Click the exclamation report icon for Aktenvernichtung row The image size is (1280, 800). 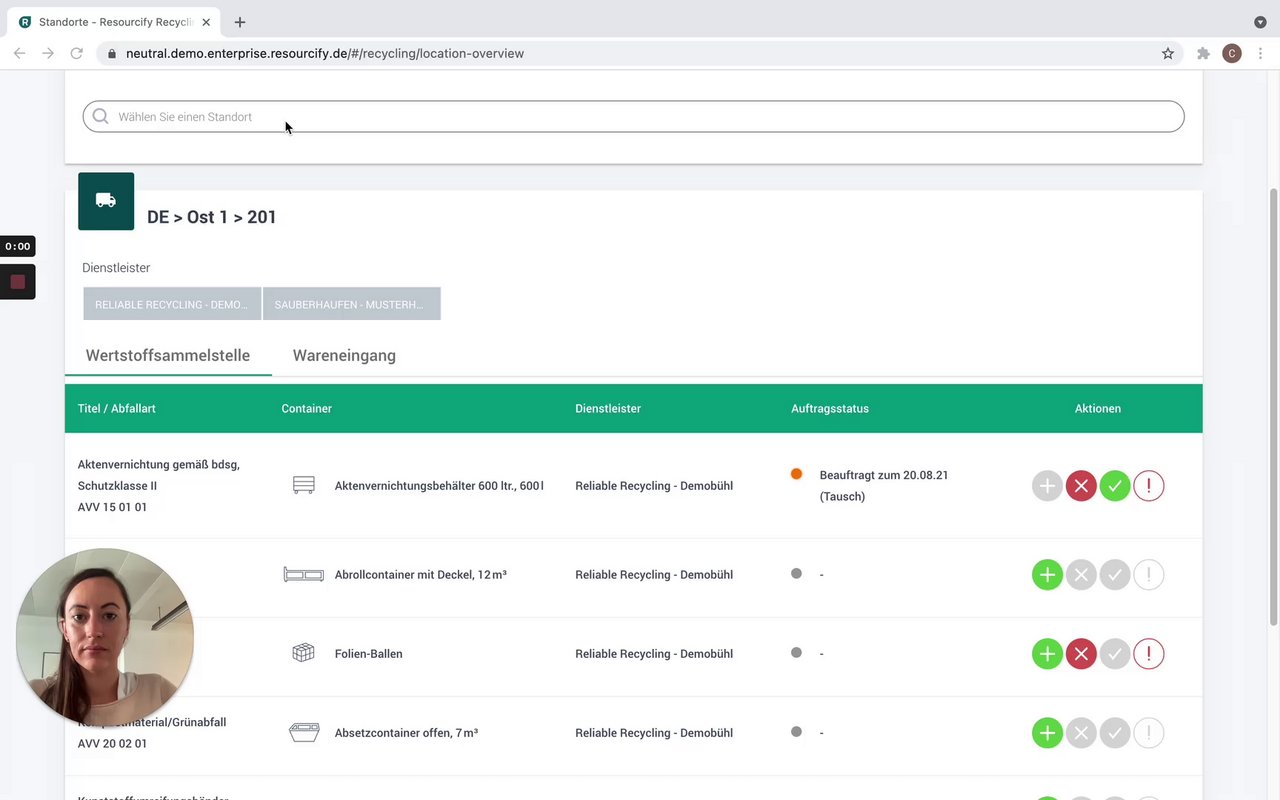point(1149,486)
